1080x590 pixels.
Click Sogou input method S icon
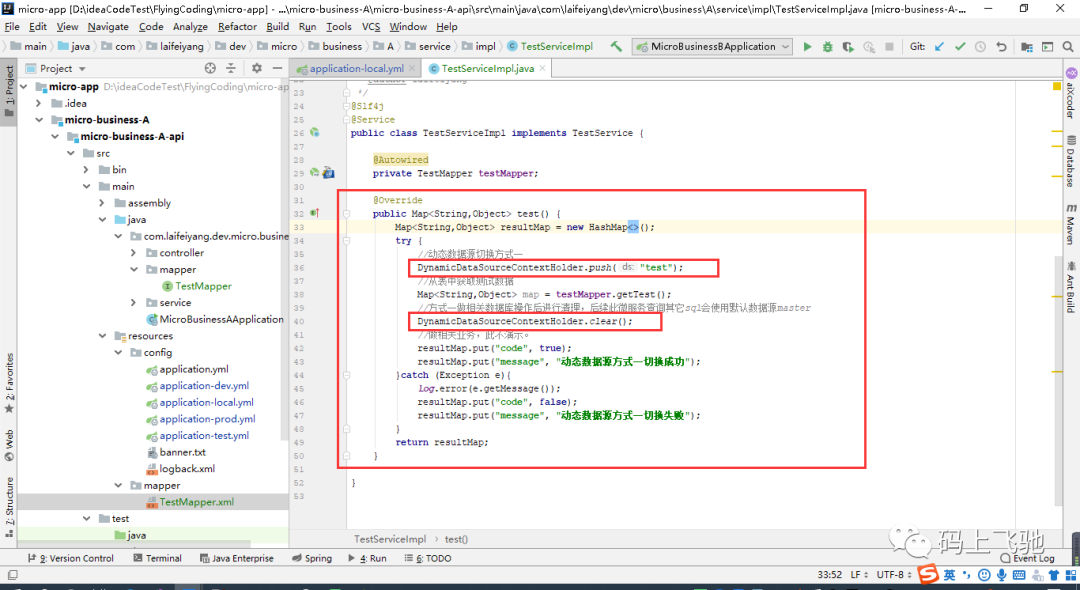pos(930,574)
